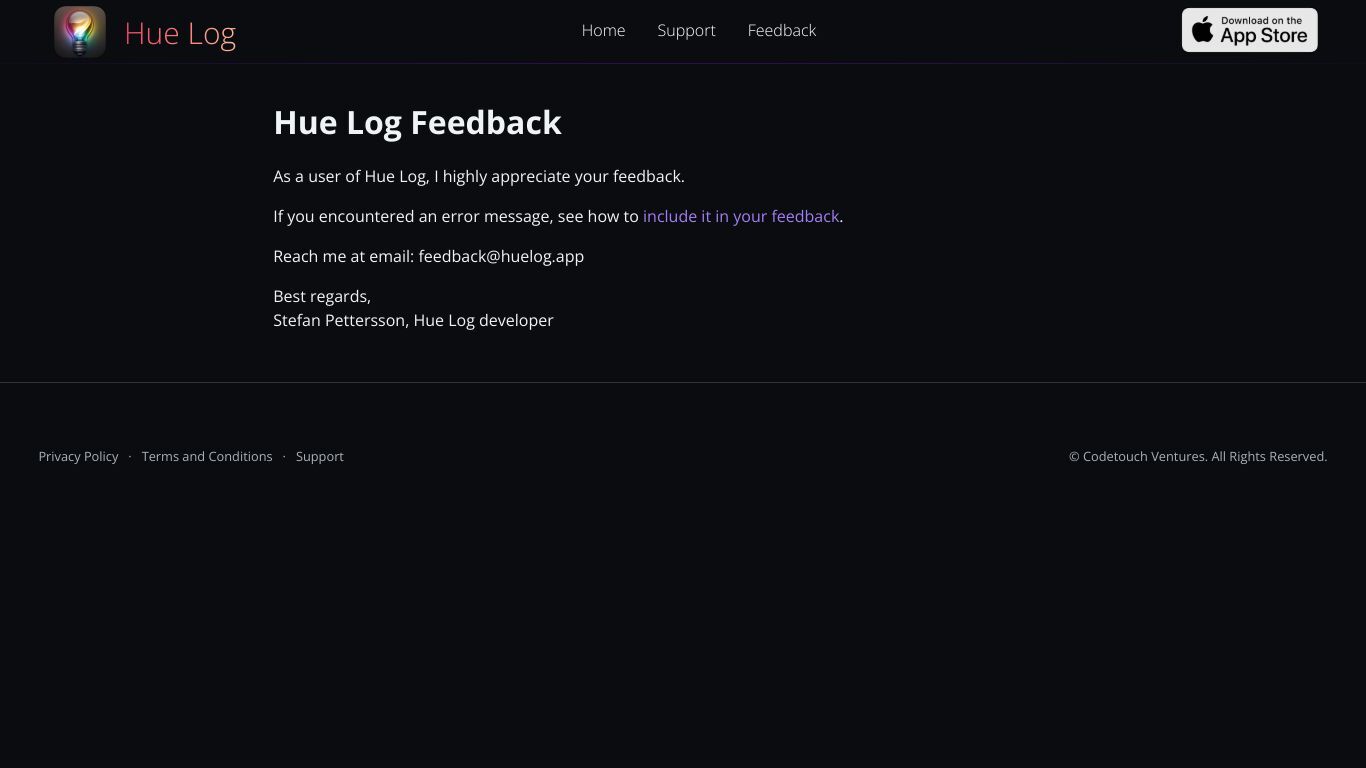Open the Support link in the footer
Screen dimensions: 1366x768
pos(320,456)
